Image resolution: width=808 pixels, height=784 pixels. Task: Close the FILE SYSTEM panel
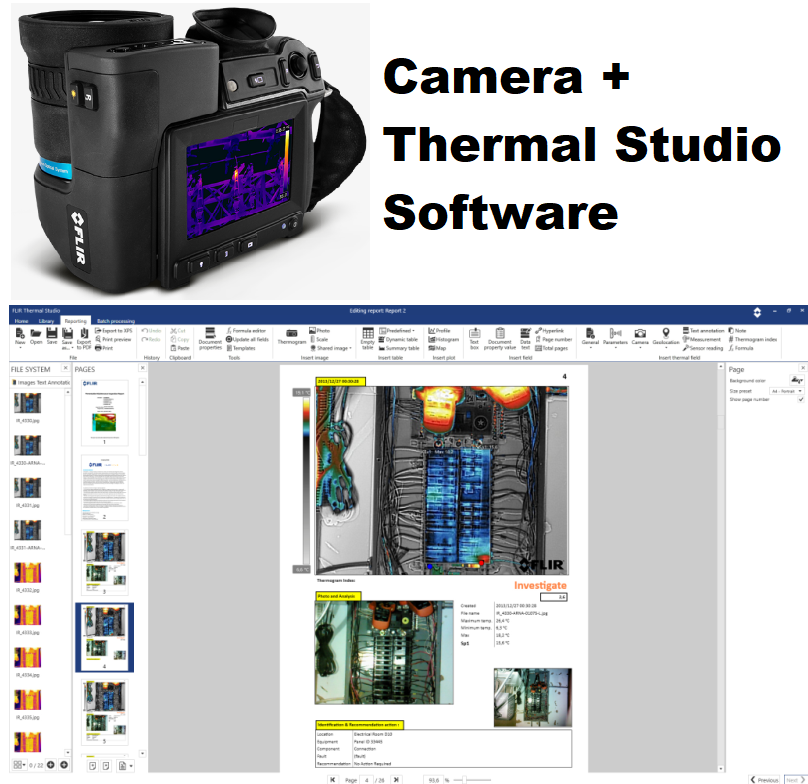tap(65, 368)
